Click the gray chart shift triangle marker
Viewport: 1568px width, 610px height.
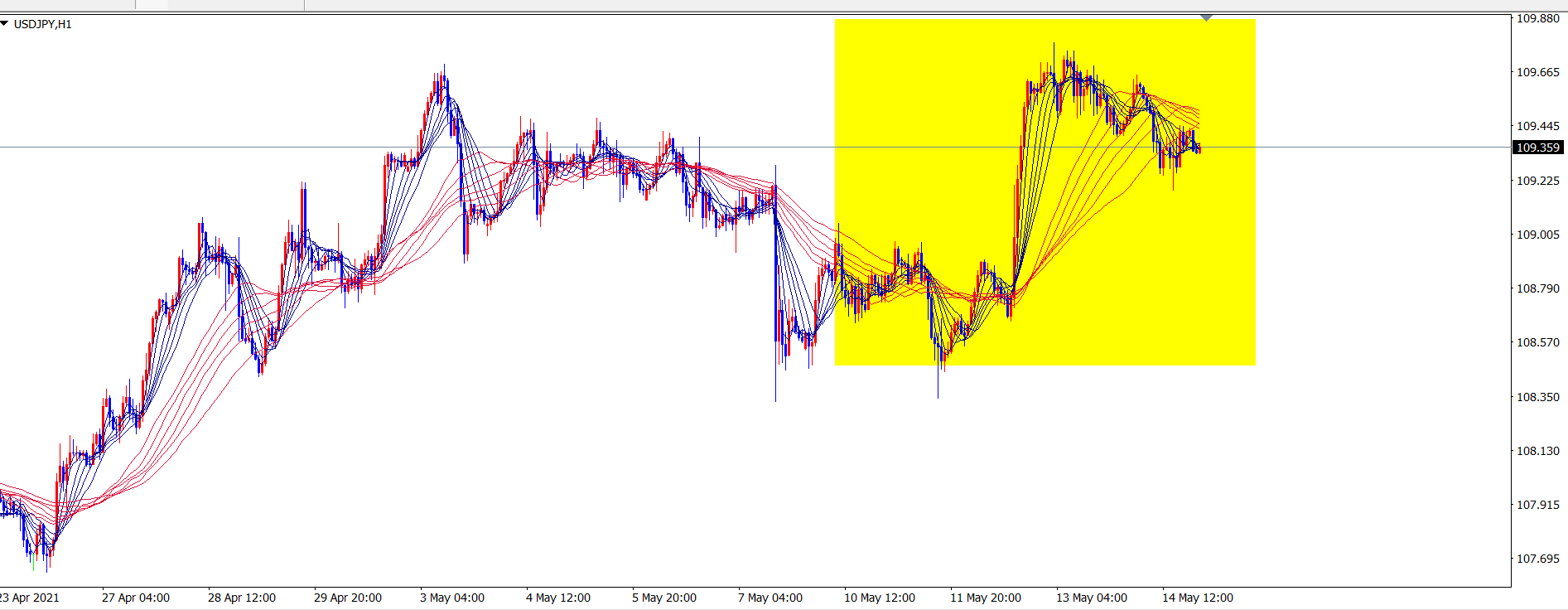(x=1206, y=17)
